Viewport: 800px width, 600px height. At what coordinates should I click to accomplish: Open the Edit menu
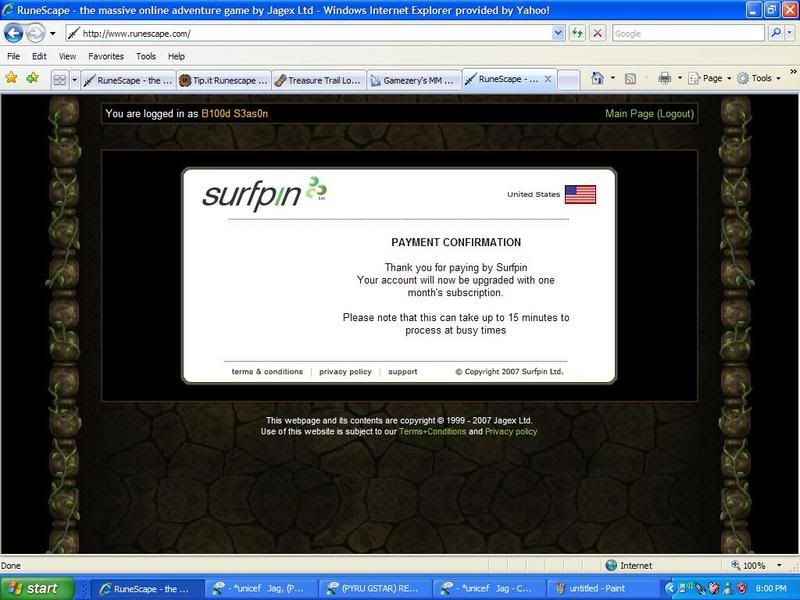point(39,56)
